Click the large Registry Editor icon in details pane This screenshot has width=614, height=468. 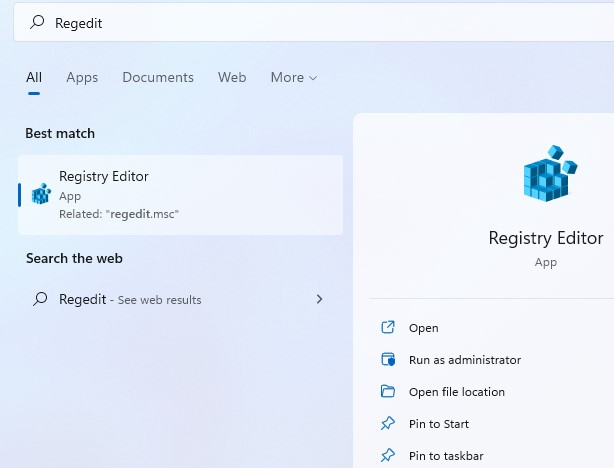[550, 173]
